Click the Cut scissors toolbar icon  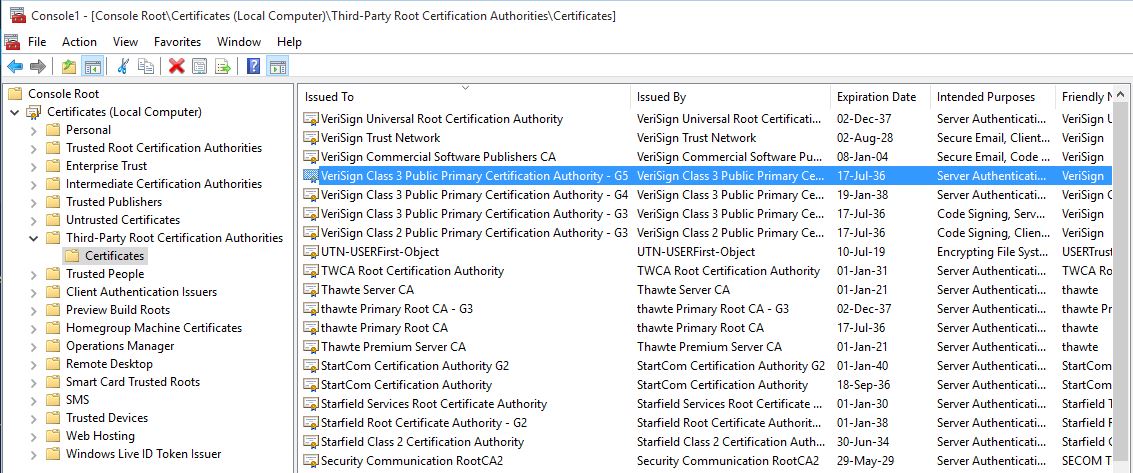coord(123,66)
